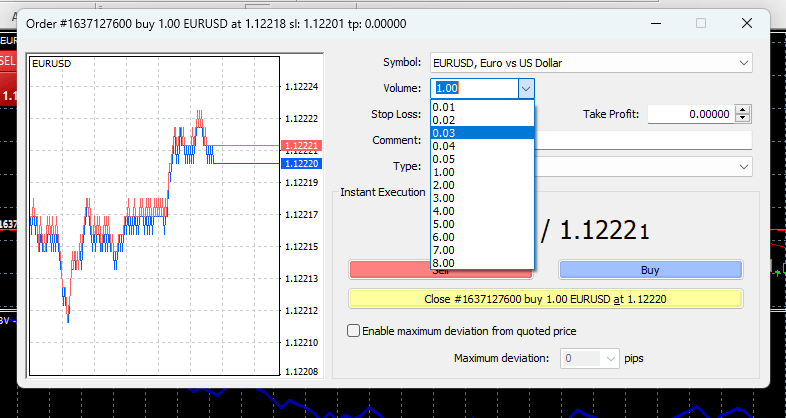This screenshot has height=418, width=786.
Task: Select 0.03 in the Volume list
Action: pyautogui.click(x=482, y=133)
